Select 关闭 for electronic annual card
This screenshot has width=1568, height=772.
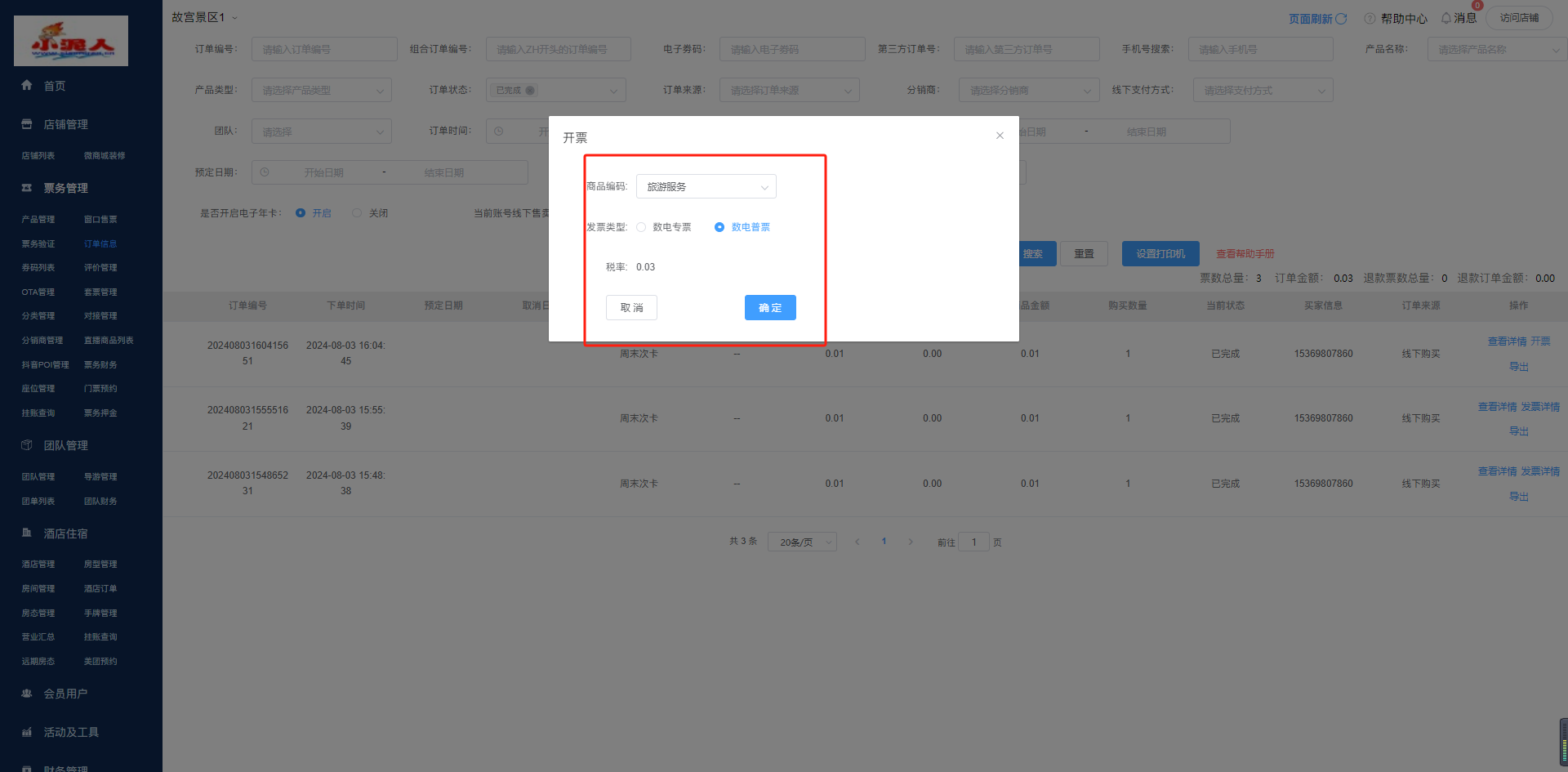pos(357,213)
